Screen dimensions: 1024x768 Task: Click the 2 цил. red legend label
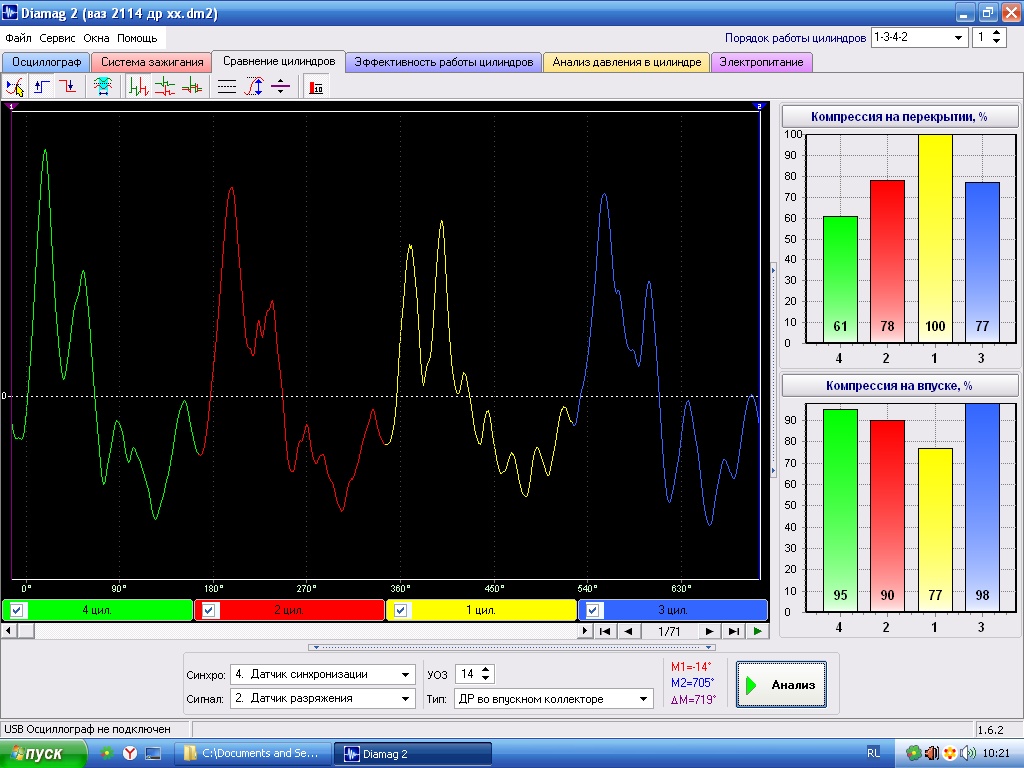click(289, 610)
